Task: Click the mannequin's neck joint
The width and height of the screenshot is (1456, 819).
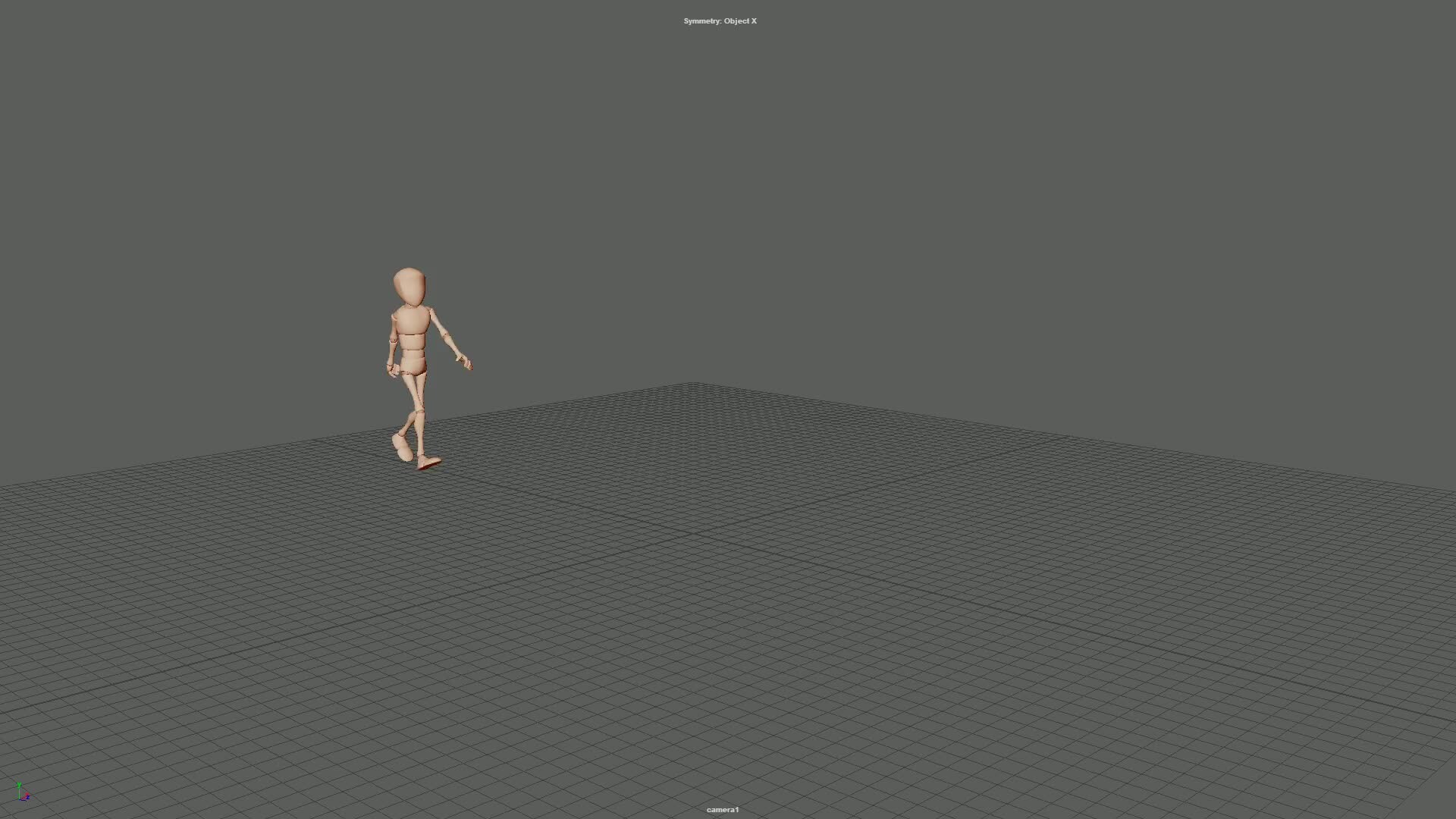Action: coord(409,304)
